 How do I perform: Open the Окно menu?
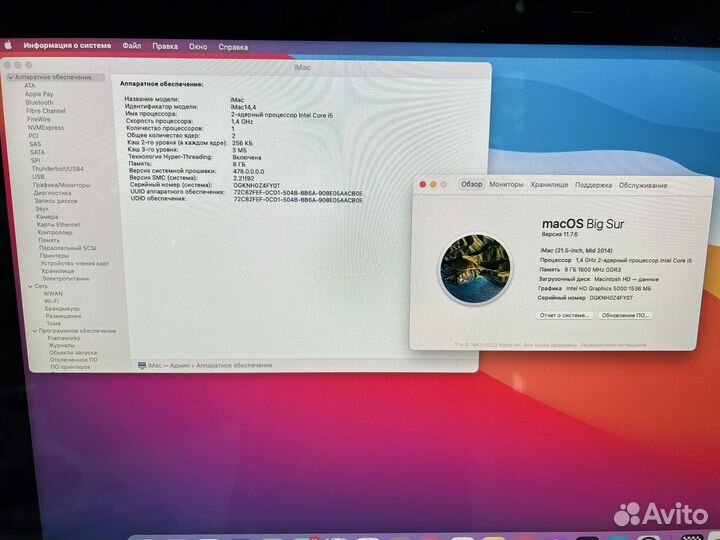[x=198, y=47]
